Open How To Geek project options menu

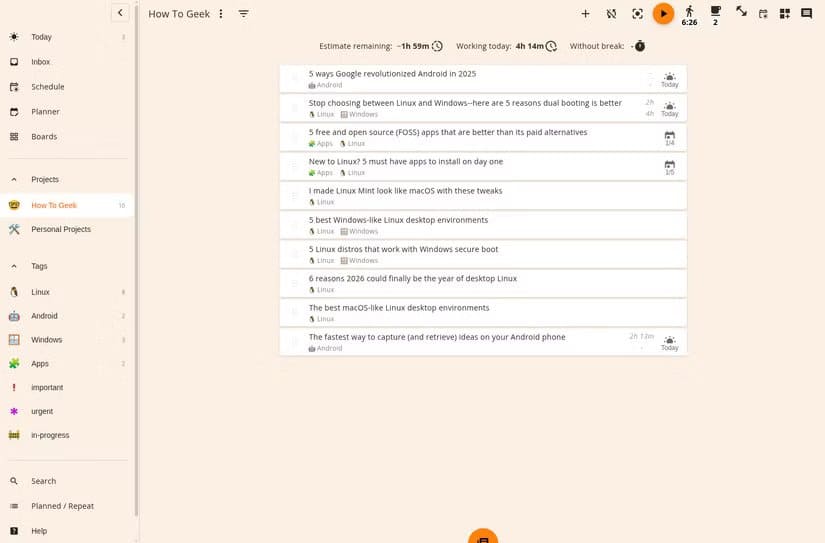click(221, 14)
